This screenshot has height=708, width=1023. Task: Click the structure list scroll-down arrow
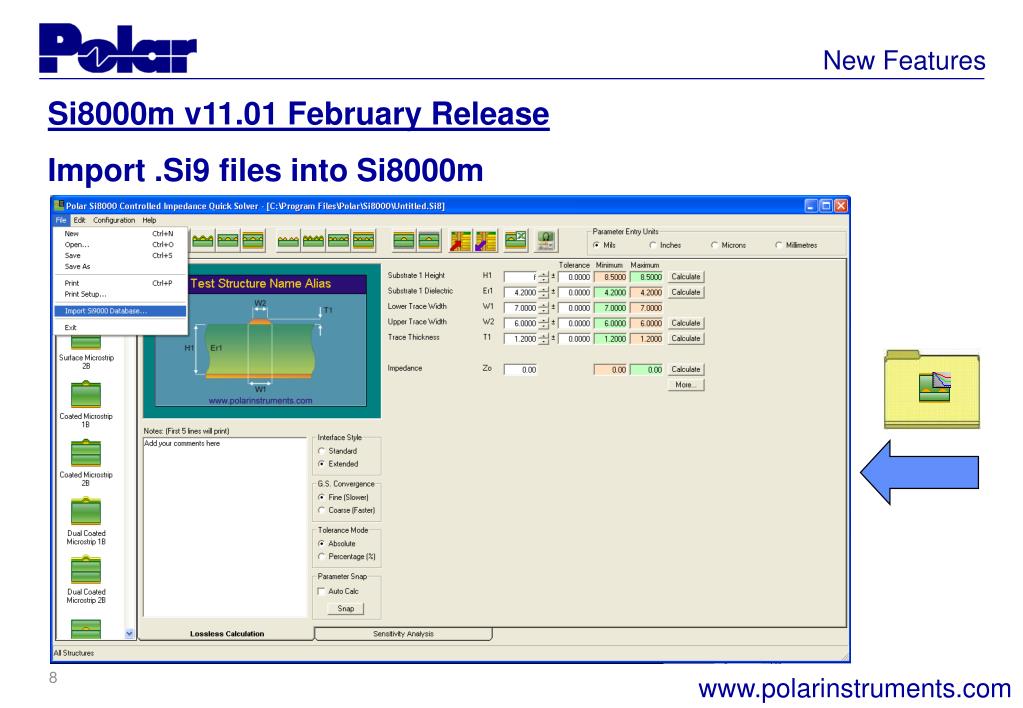coord(129,634)
